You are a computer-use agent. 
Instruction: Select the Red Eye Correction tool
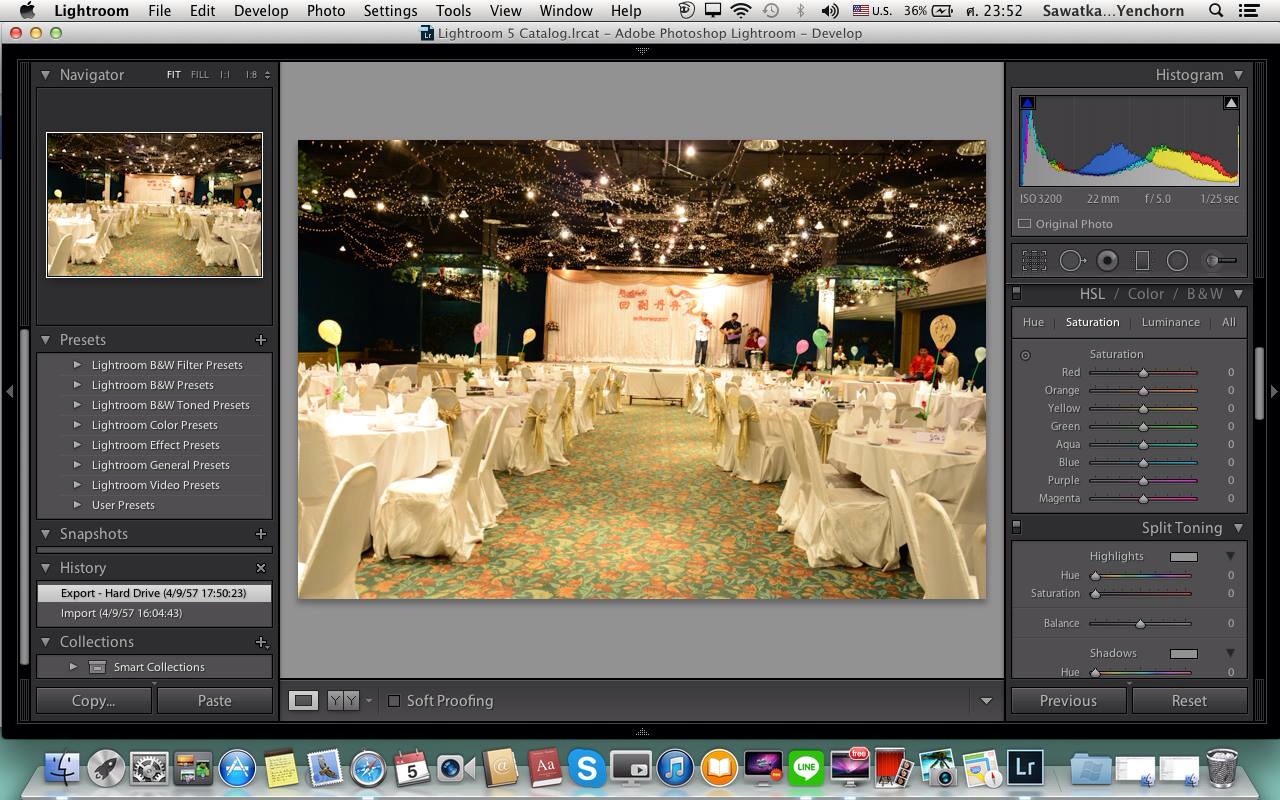pyautogui.click(x=1107, y=261)
